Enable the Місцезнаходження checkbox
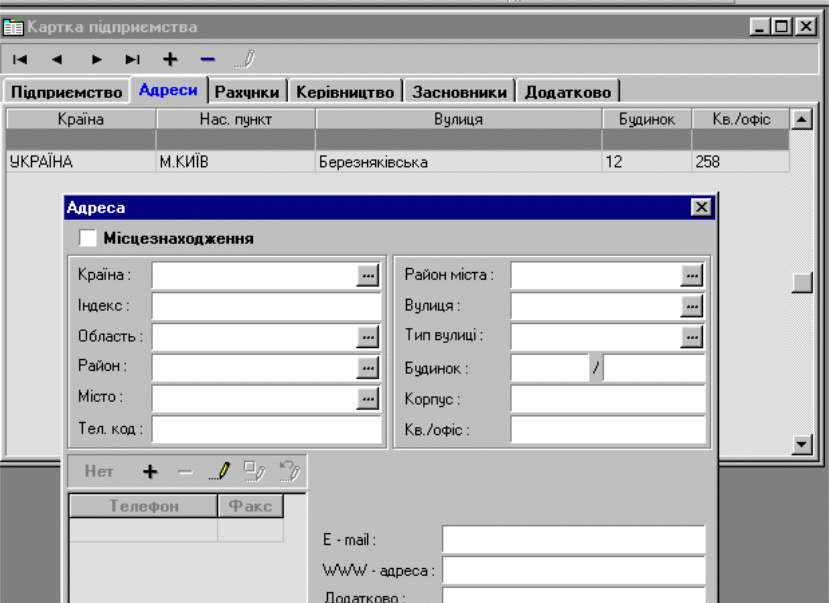The image size is (829, 603). [x=88, y=238]
